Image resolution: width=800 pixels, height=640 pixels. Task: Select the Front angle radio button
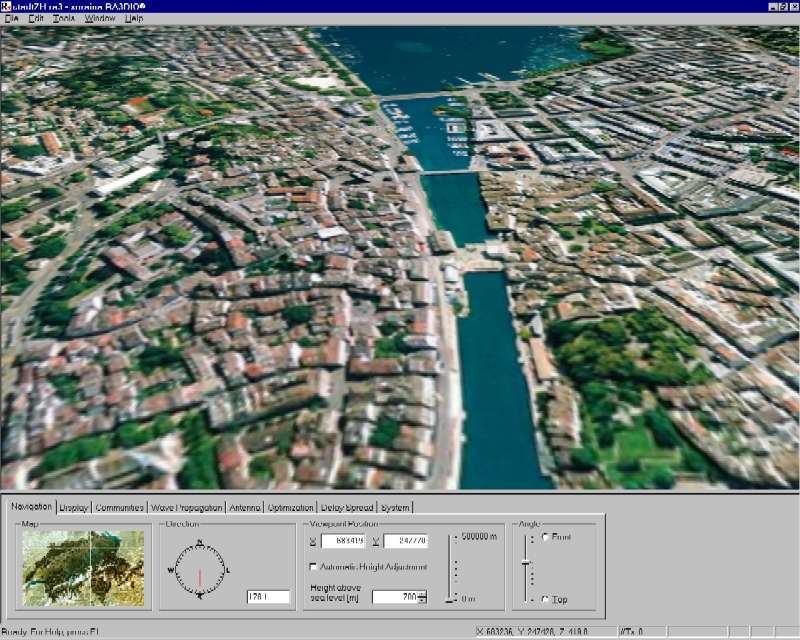[543, 537]
